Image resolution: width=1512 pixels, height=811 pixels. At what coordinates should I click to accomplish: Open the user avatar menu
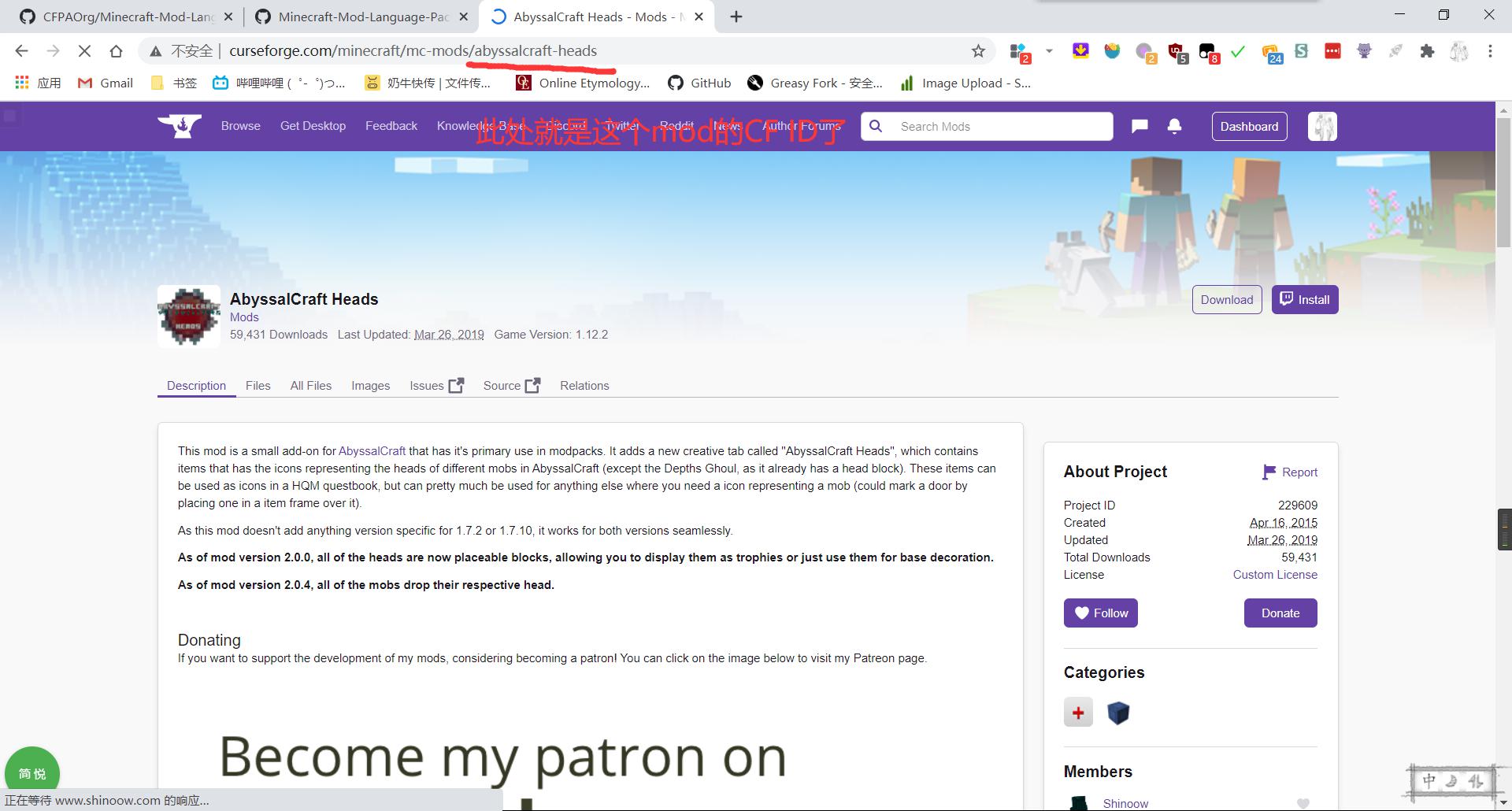click(x=1323, y=126)
